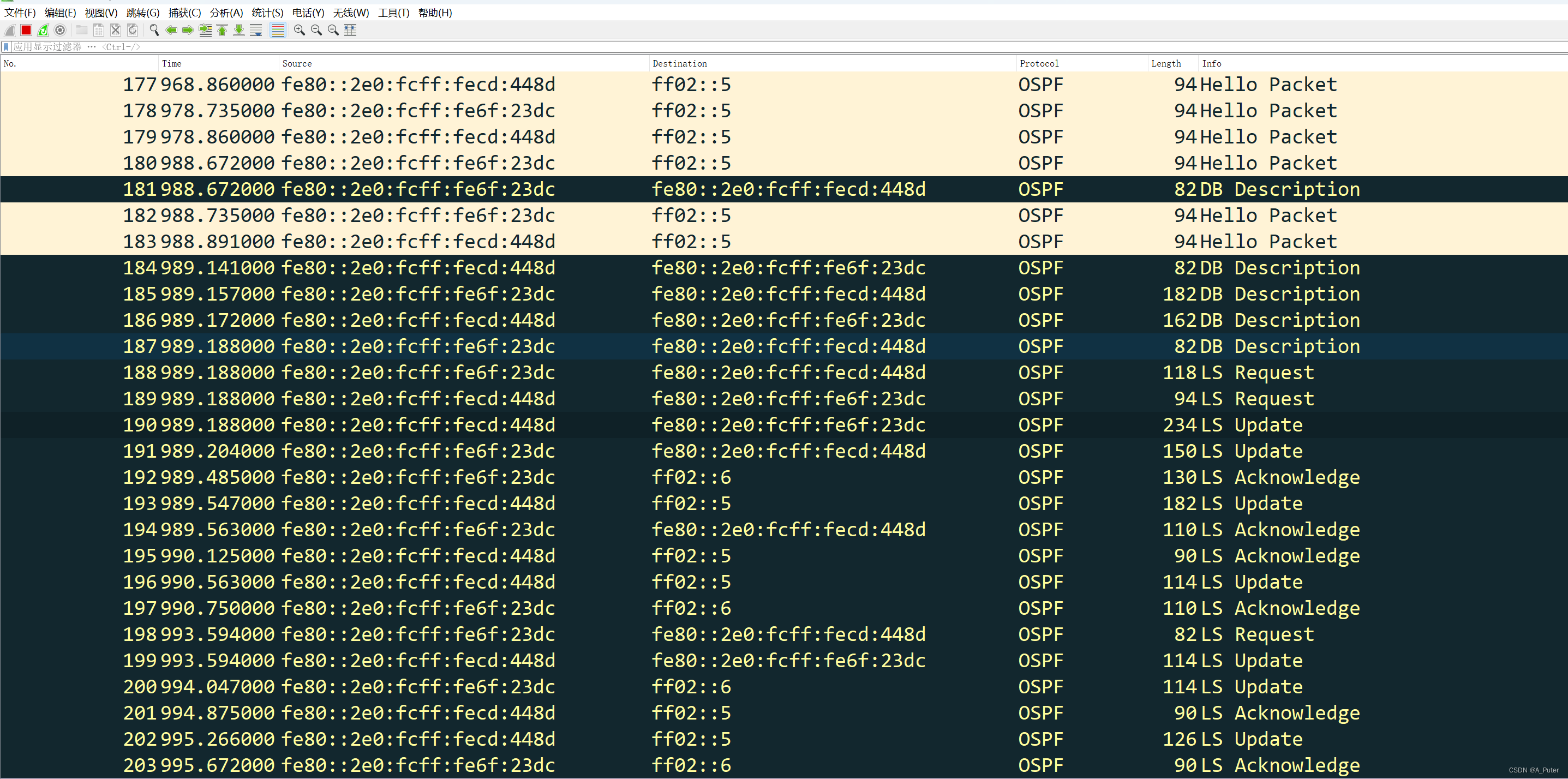Toggle auto-scroll during live capture
Viewport: 1568px width, 779px height.
point(256,30)
